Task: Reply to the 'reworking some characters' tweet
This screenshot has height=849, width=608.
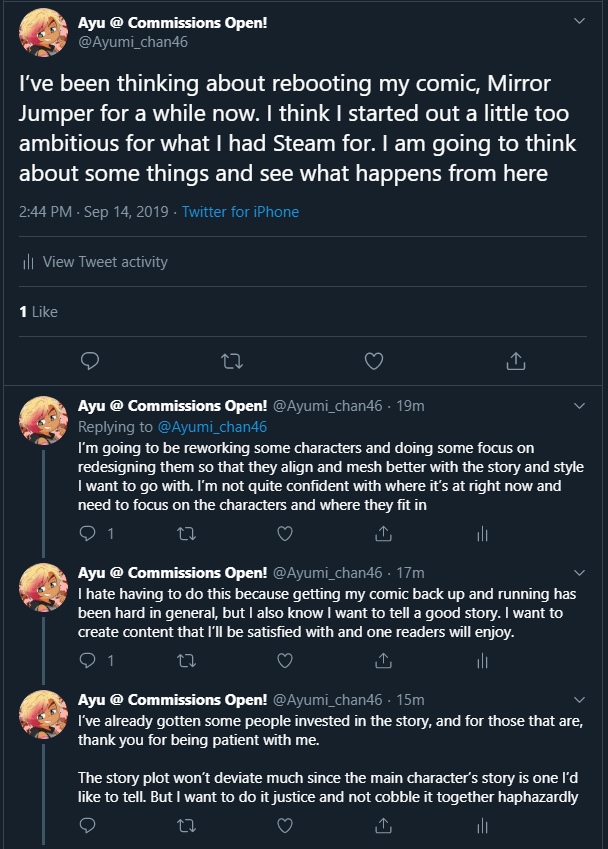Action: 88,534
